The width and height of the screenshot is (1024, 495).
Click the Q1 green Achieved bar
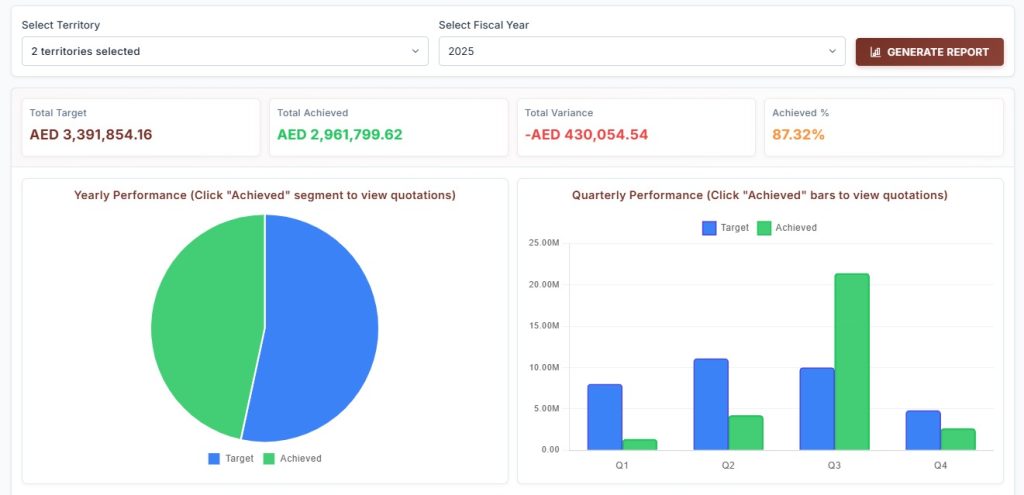coord(639,445)
